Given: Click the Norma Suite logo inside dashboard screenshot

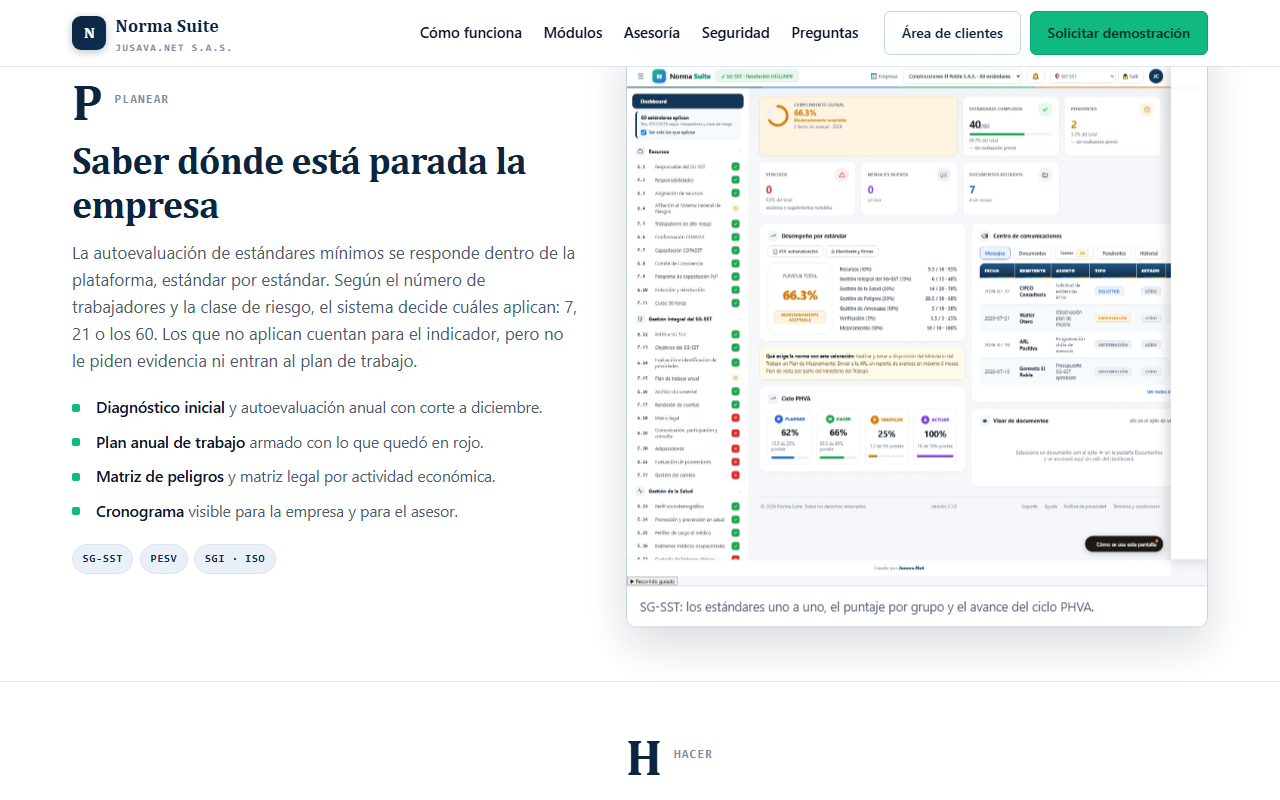Looking at the screenshot, I should click(659, 76).
